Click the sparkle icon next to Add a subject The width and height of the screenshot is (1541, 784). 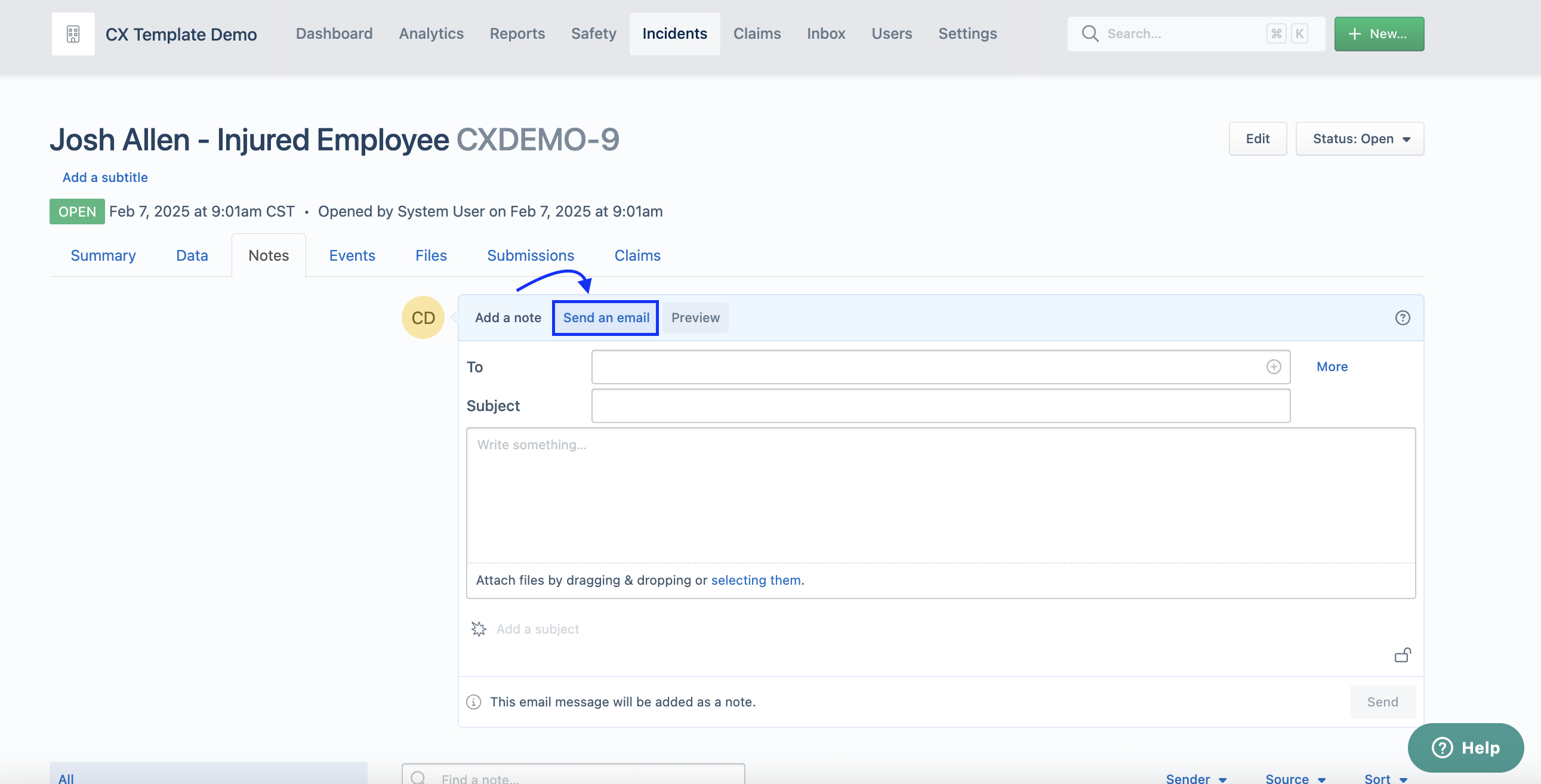tap(479, 629)
